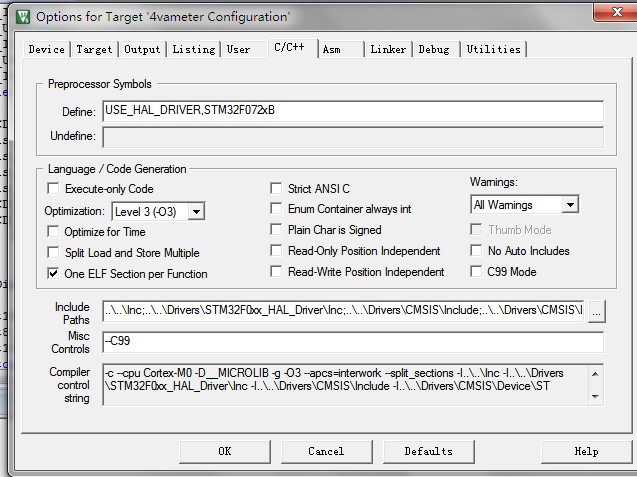The width and height of the screenshot is (637, 477).
Task: Click the OK button
Action: click(x=225, y=451)
